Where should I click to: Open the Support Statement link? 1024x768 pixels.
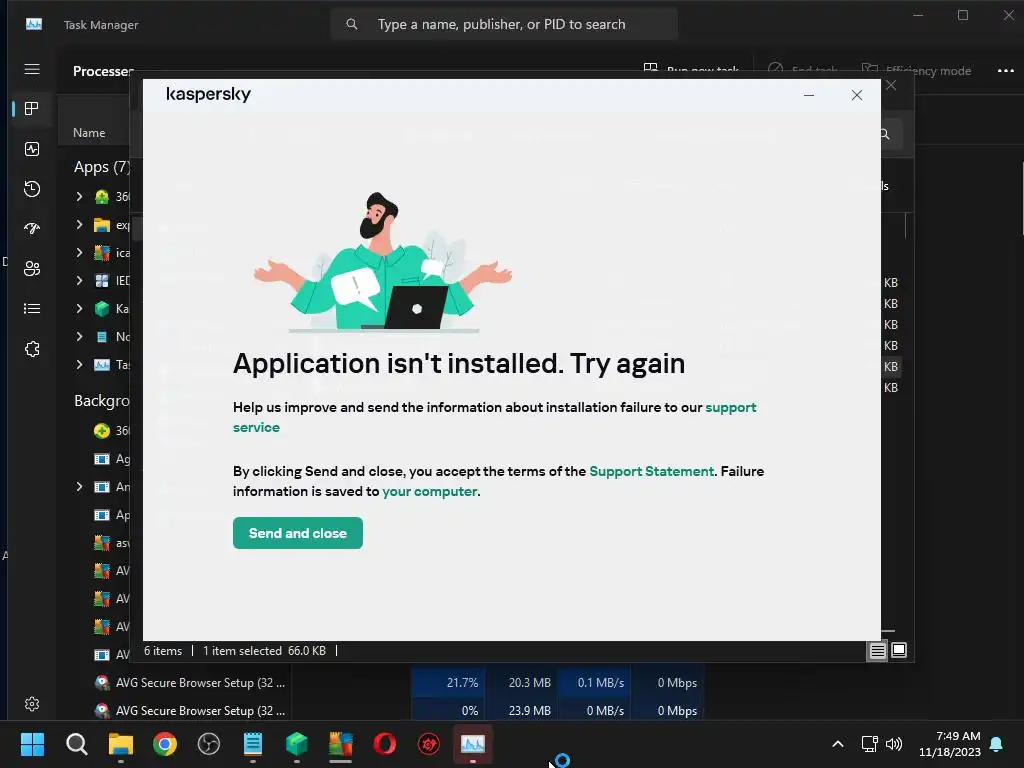tap(651, 471)
